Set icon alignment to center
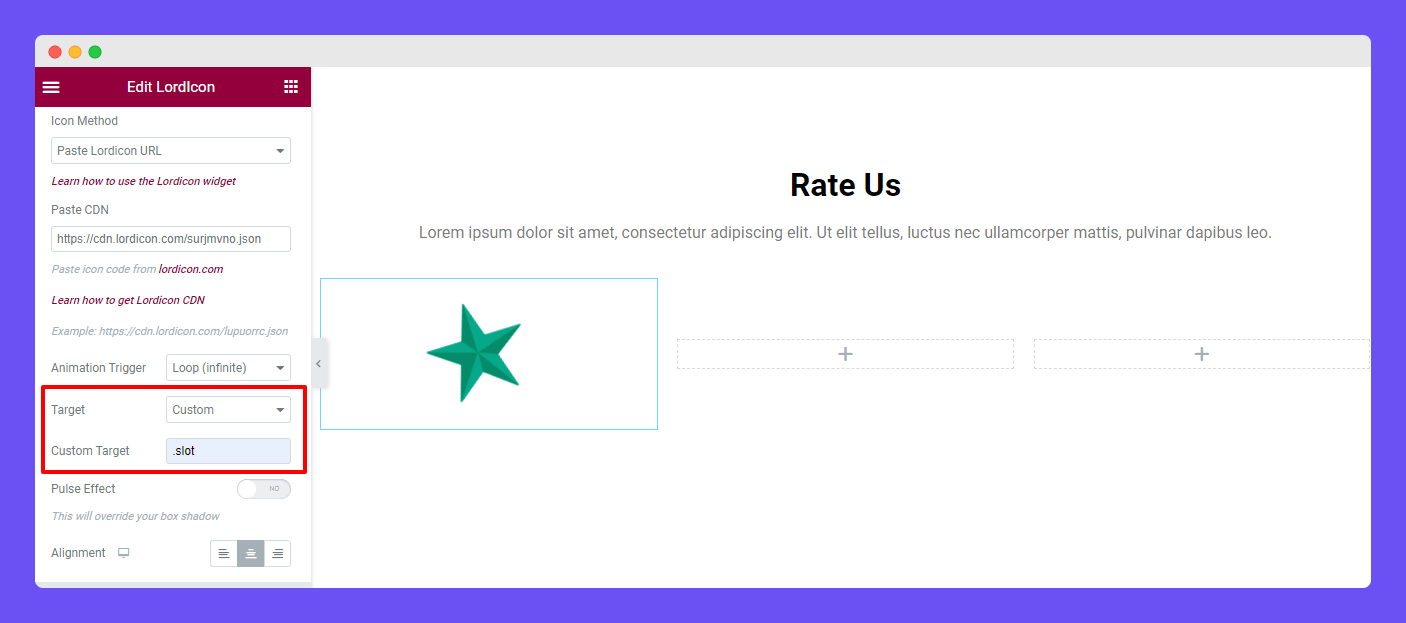The height and width of the screenshot is (623, 1406). pyautogui.click(x=251, y=553)
